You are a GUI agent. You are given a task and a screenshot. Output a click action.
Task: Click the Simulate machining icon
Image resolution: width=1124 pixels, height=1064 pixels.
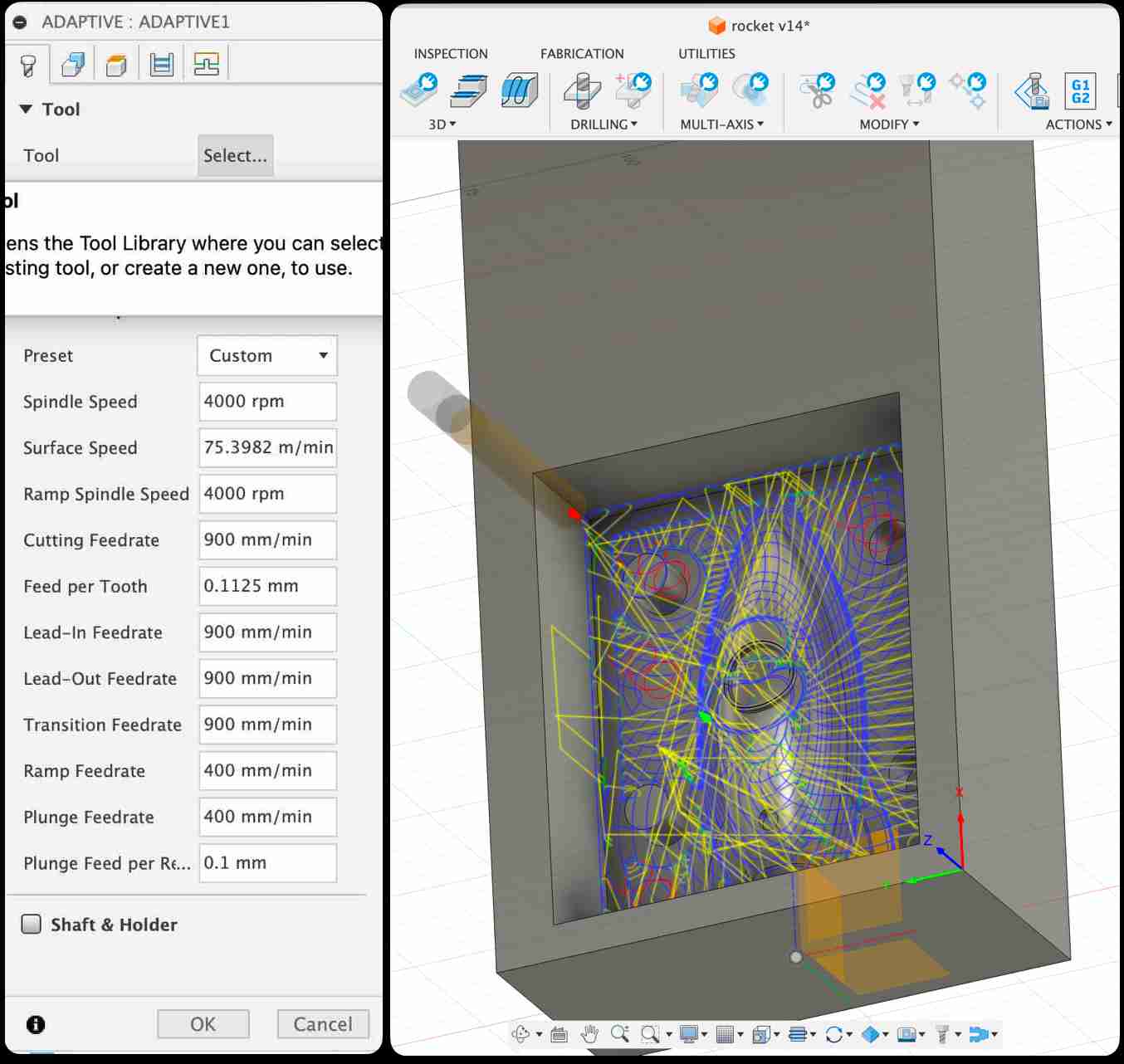click(x=1032, y=90)
